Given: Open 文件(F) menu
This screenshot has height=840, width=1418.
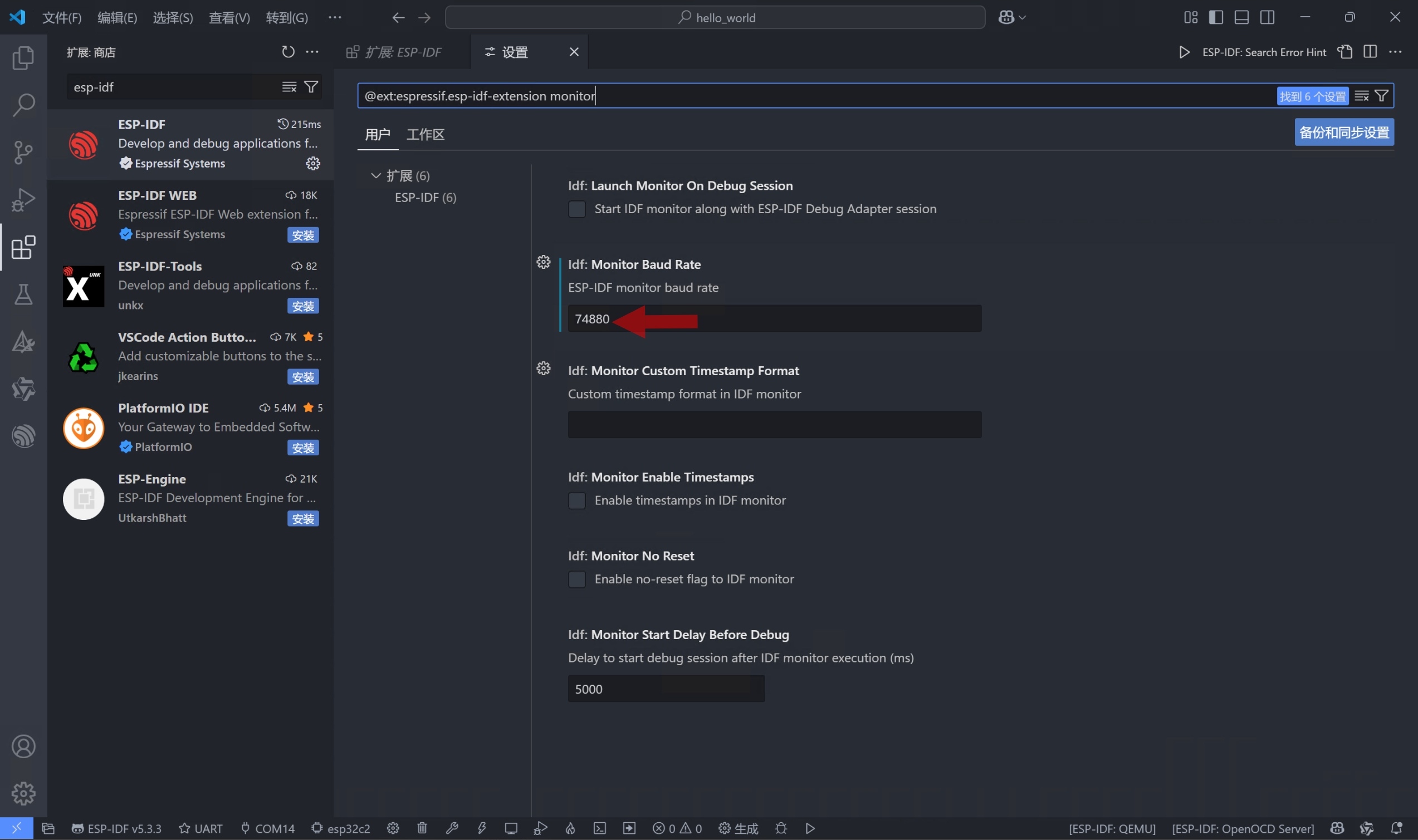Looking at the screenshot, I should (x=62, y=18).
